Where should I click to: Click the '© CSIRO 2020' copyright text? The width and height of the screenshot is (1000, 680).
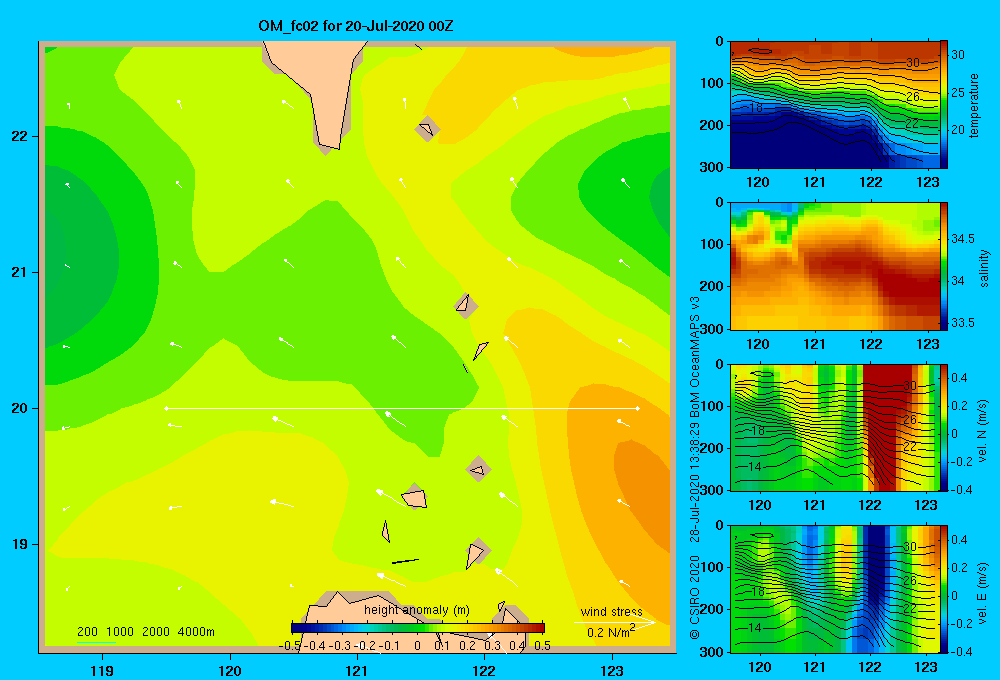(x=695, y=598)
